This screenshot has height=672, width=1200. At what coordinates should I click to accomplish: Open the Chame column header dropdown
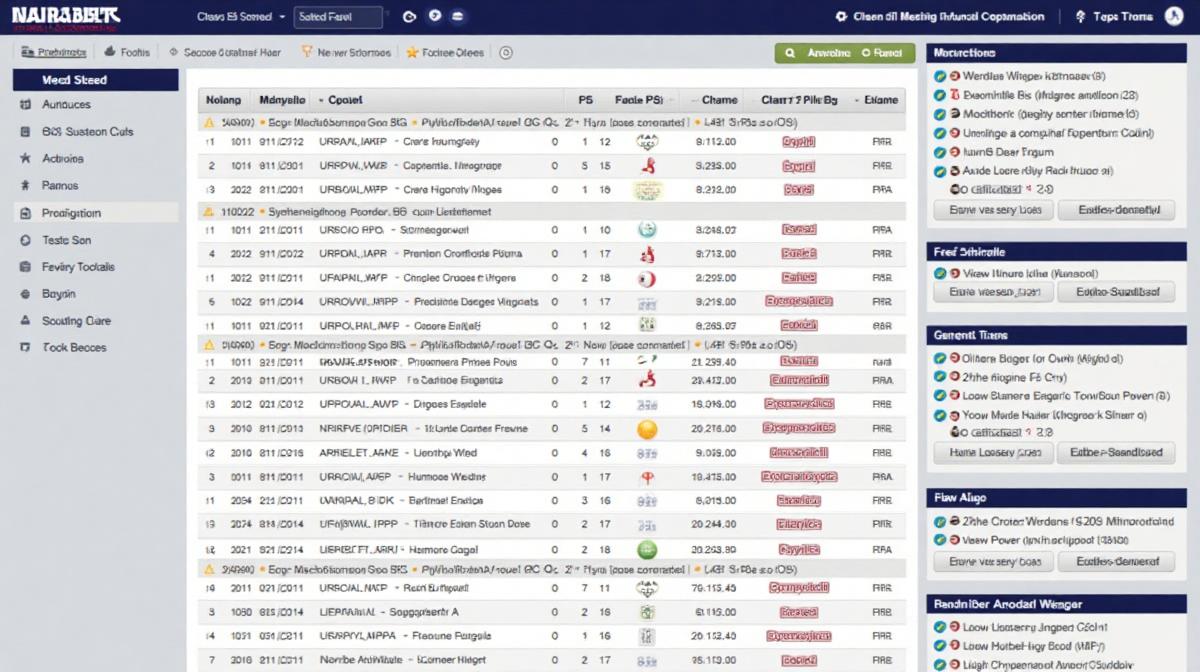[693, 100]
